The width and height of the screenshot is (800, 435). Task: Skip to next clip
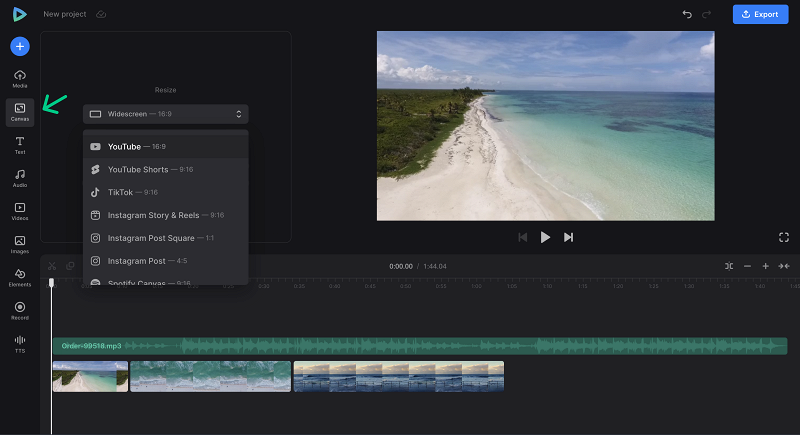click(x=568, y=237)
